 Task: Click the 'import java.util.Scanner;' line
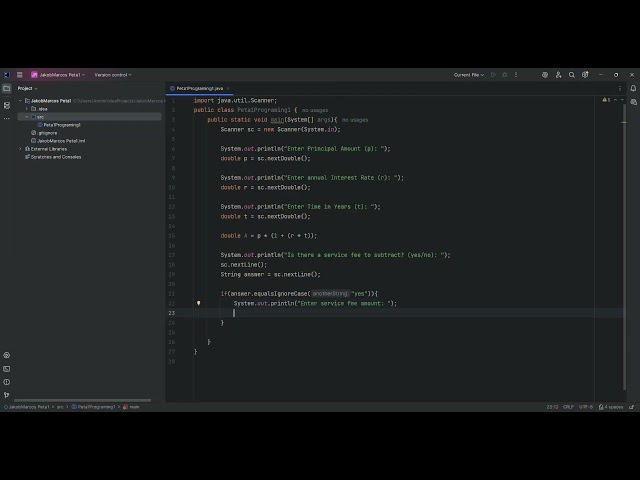coord(236,100)
